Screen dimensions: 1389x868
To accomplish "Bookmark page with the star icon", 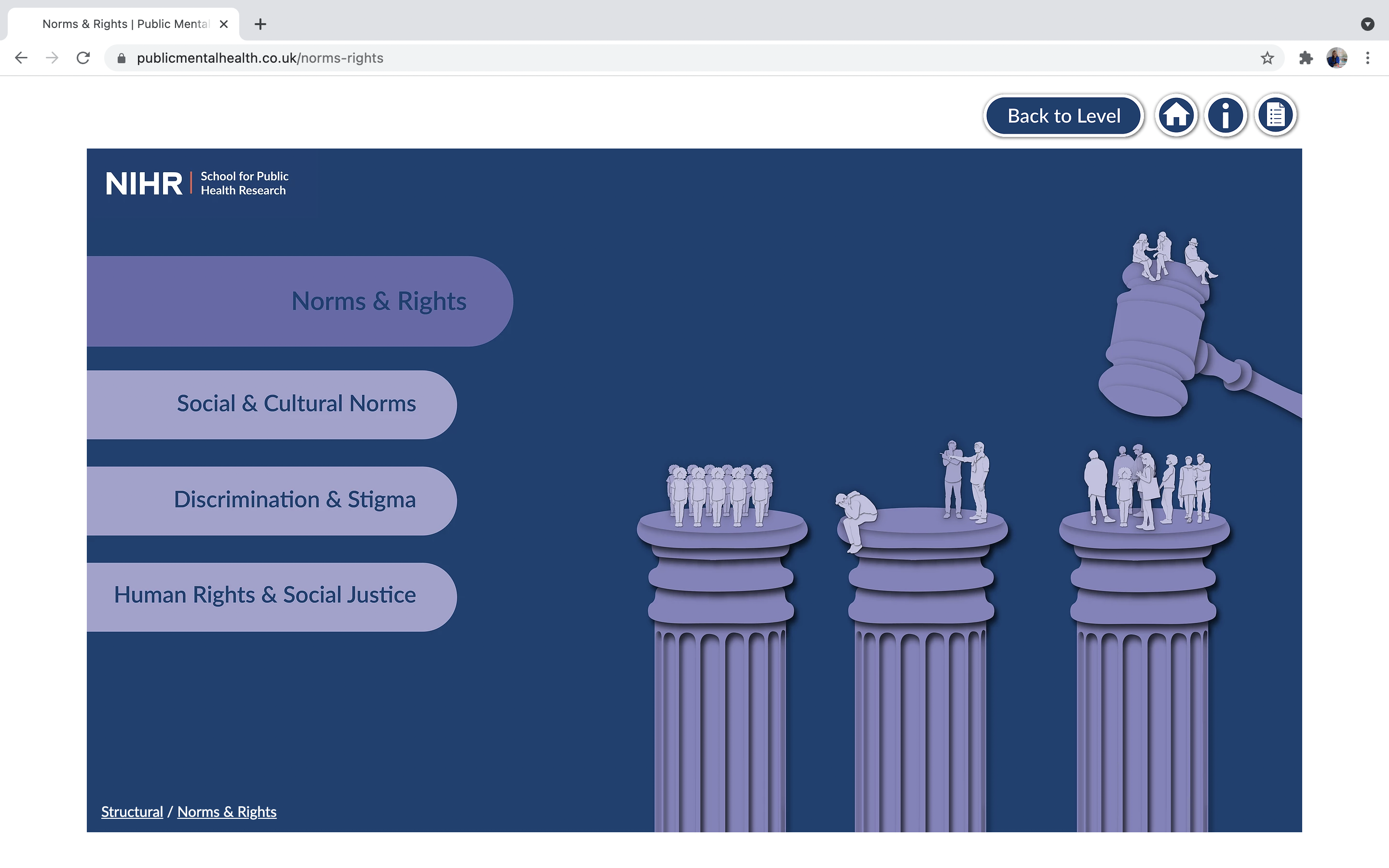I will pyautogui.click(x=1267, y=58).
